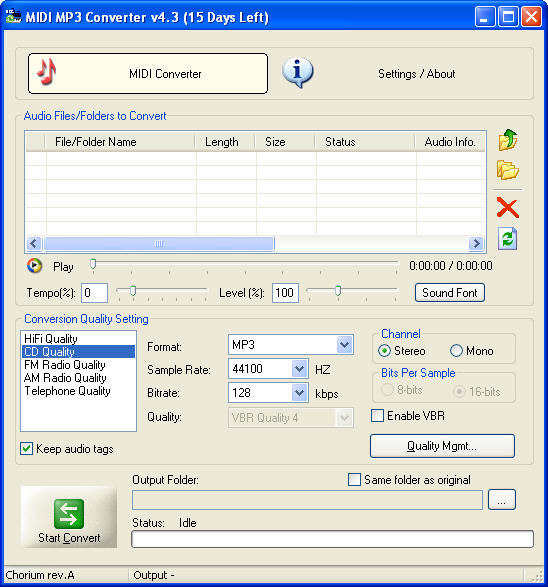Click the add files icon with green arrow

coord(508,140)
